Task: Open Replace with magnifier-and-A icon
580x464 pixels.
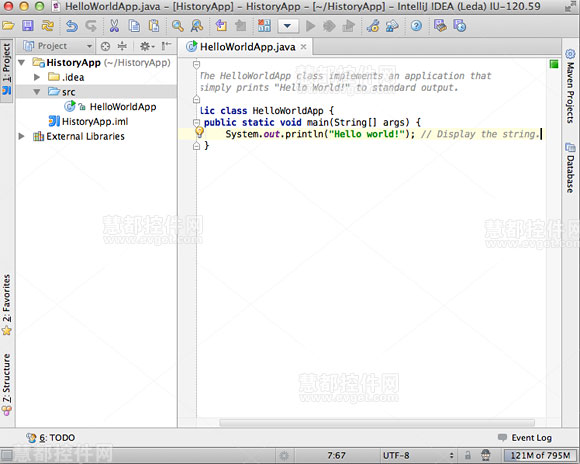Action: click(197, 26)
